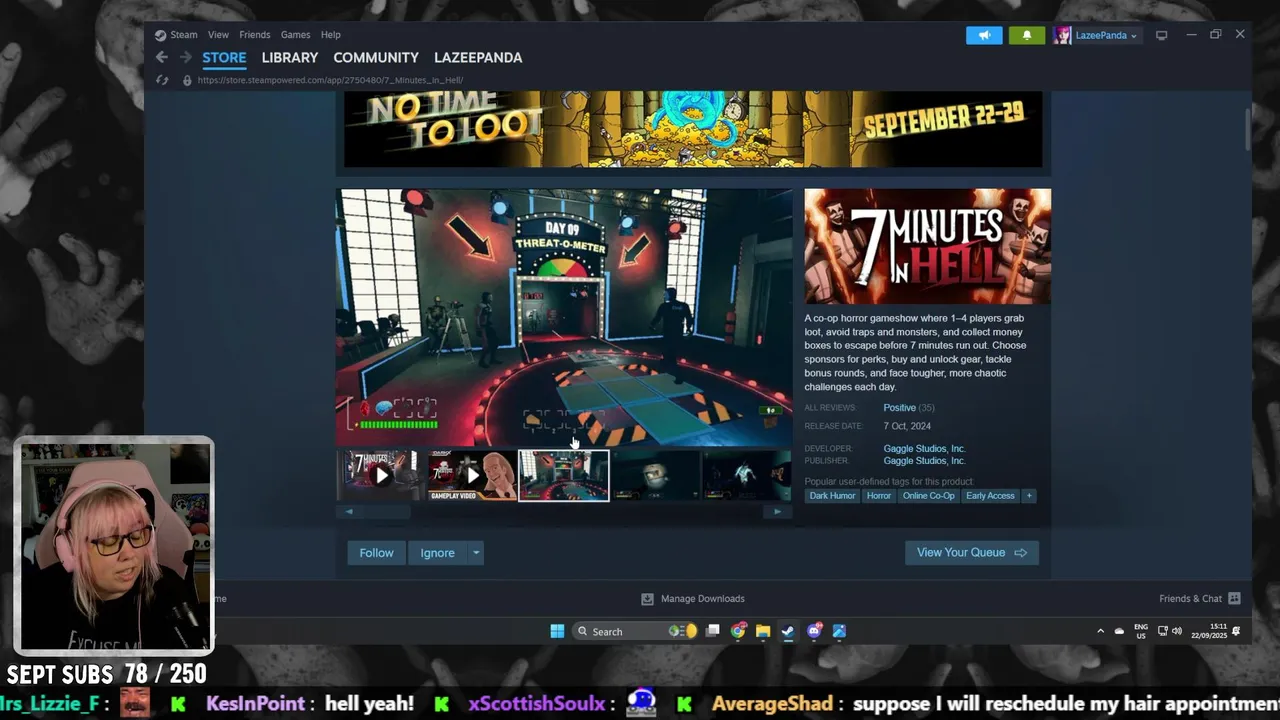Expand more tags with the plus button
This screenshot has height=720, width=1280.
coord(1028,496)
